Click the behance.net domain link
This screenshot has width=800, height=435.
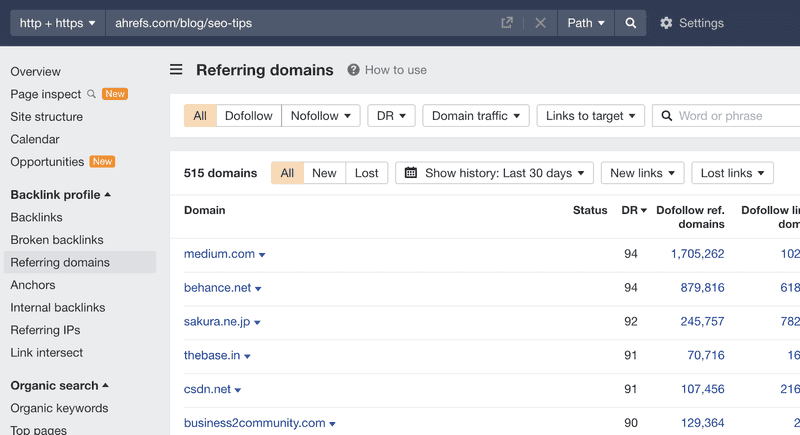[217, 288]
